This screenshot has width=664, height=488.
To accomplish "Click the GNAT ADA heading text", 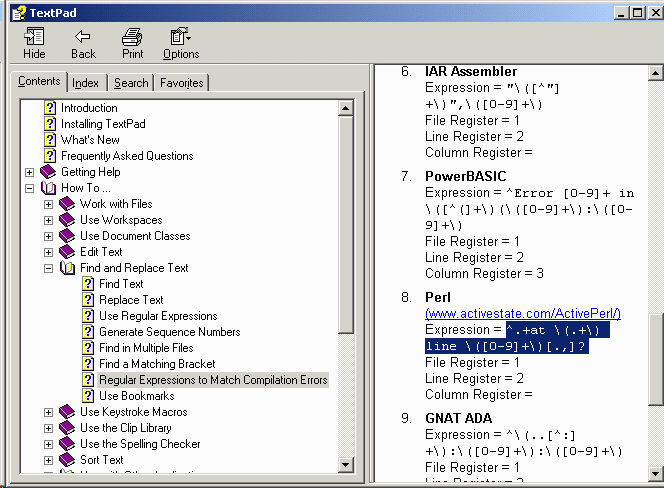I will [x=459, y=419].
